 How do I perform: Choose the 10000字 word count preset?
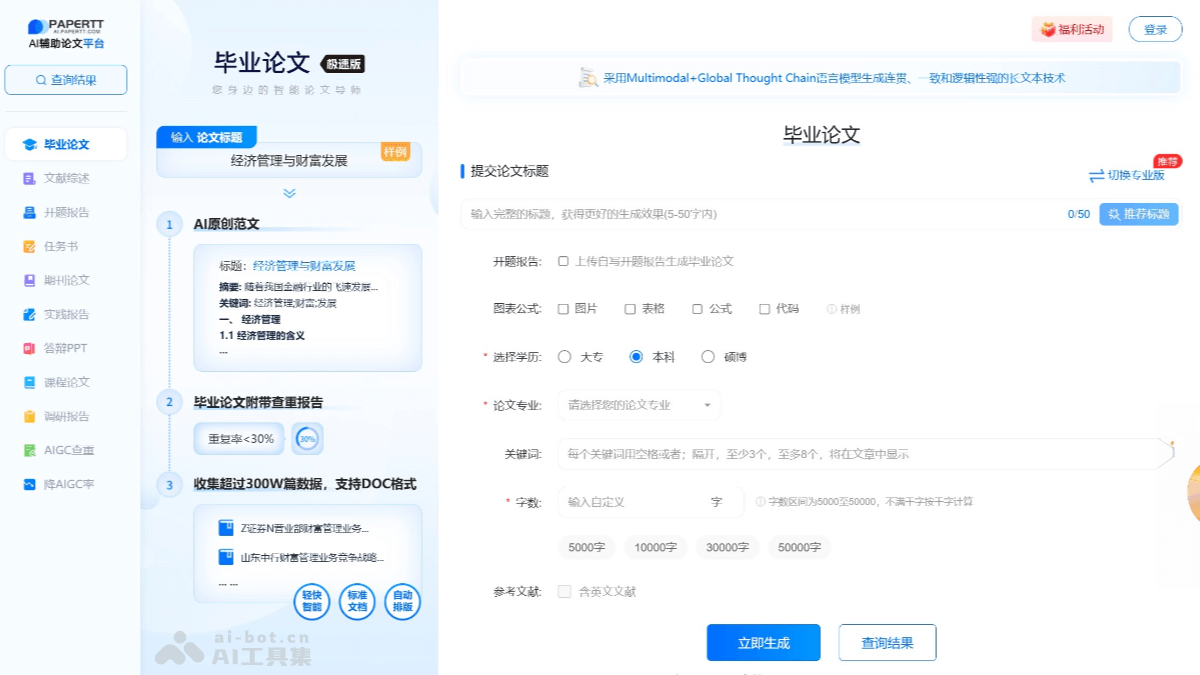click(656, 547)
